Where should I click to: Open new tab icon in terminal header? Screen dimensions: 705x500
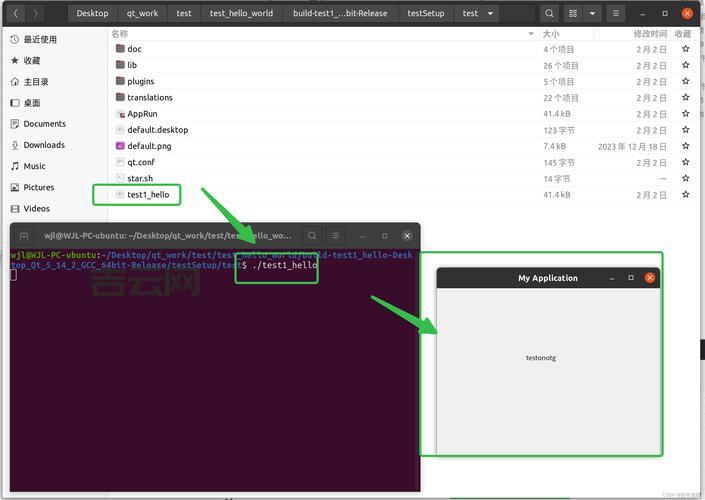click(25, 236)
